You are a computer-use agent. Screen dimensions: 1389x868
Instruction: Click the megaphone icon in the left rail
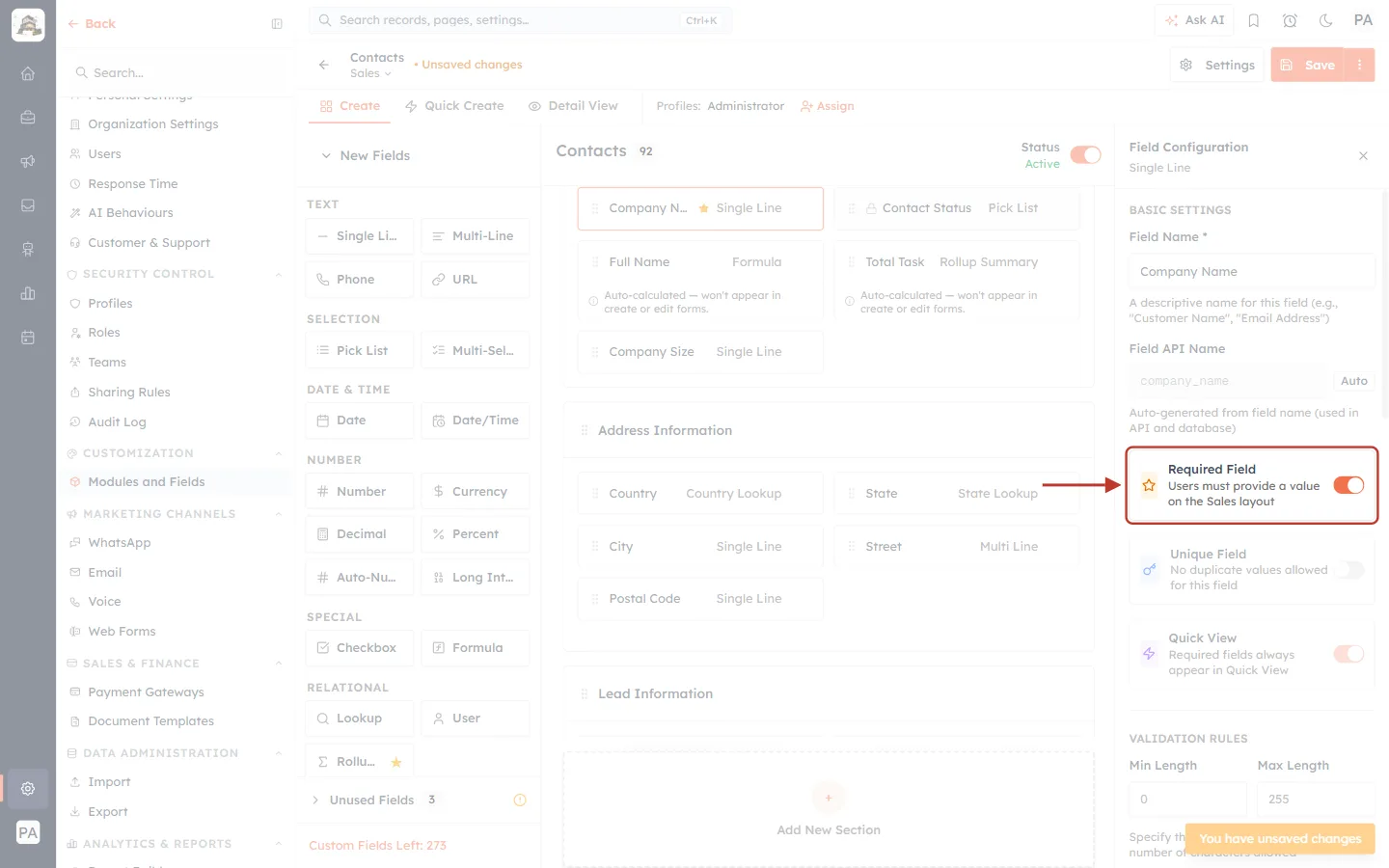(28, 161)
